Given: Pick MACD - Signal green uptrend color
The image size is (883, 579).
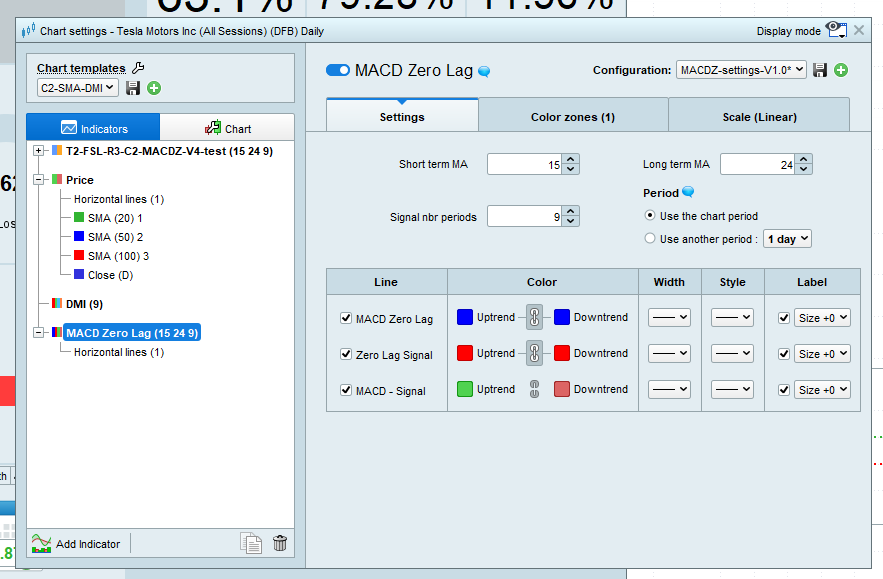Looking at the screenshot, I should point(465,389).
